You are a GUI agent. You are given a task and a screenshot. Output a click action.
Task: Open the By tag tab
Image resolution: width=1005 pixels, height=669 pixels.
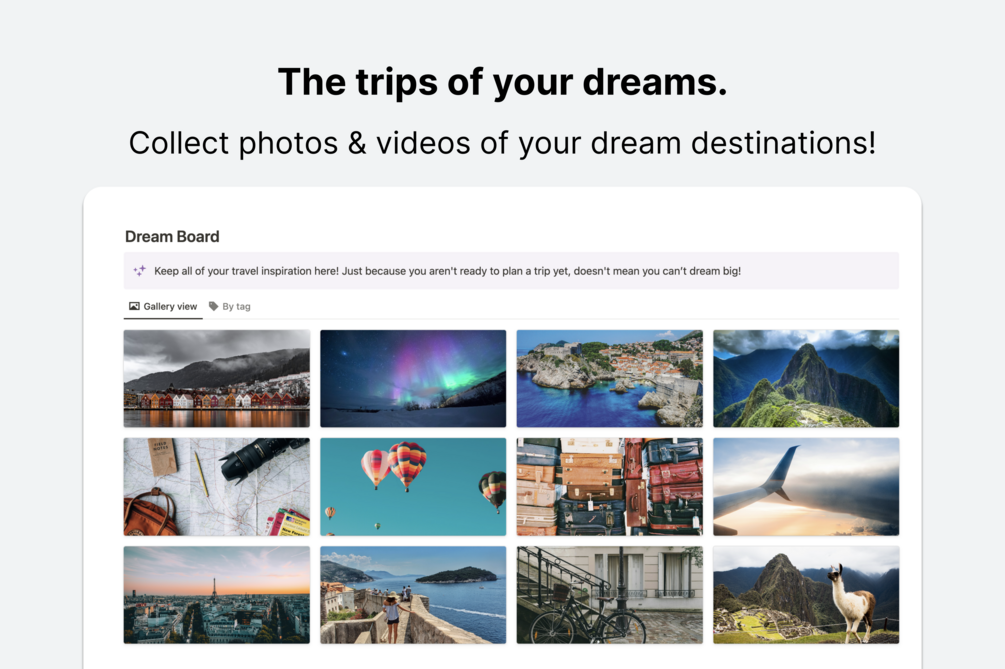[x=229, y=306]
